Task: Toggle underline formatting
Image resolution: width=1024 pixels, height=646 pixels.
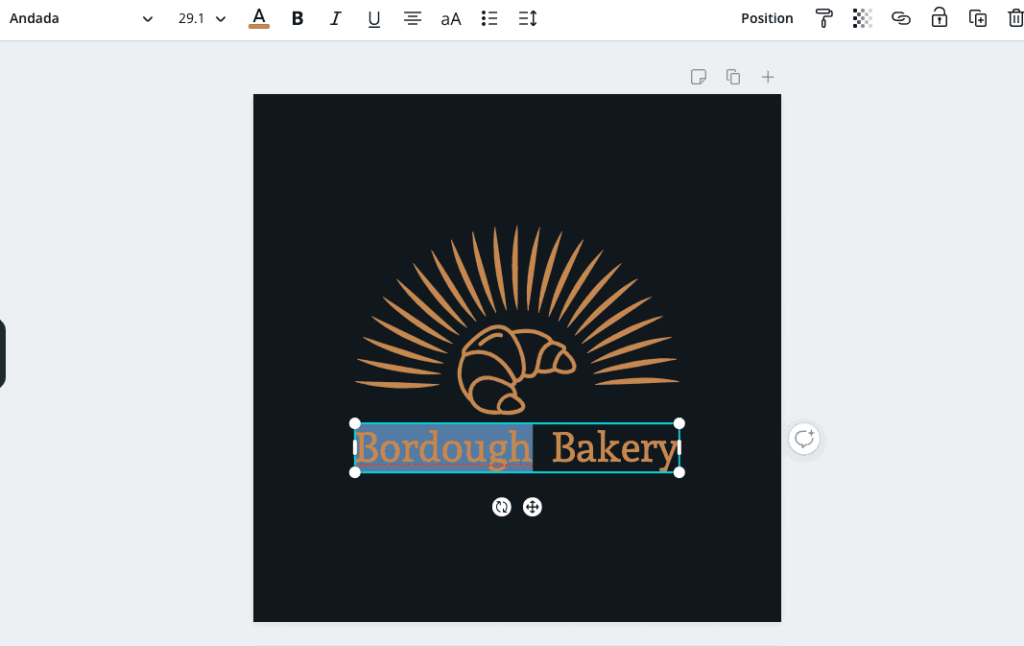Action: pyautogui.click(x=374, y=18)
